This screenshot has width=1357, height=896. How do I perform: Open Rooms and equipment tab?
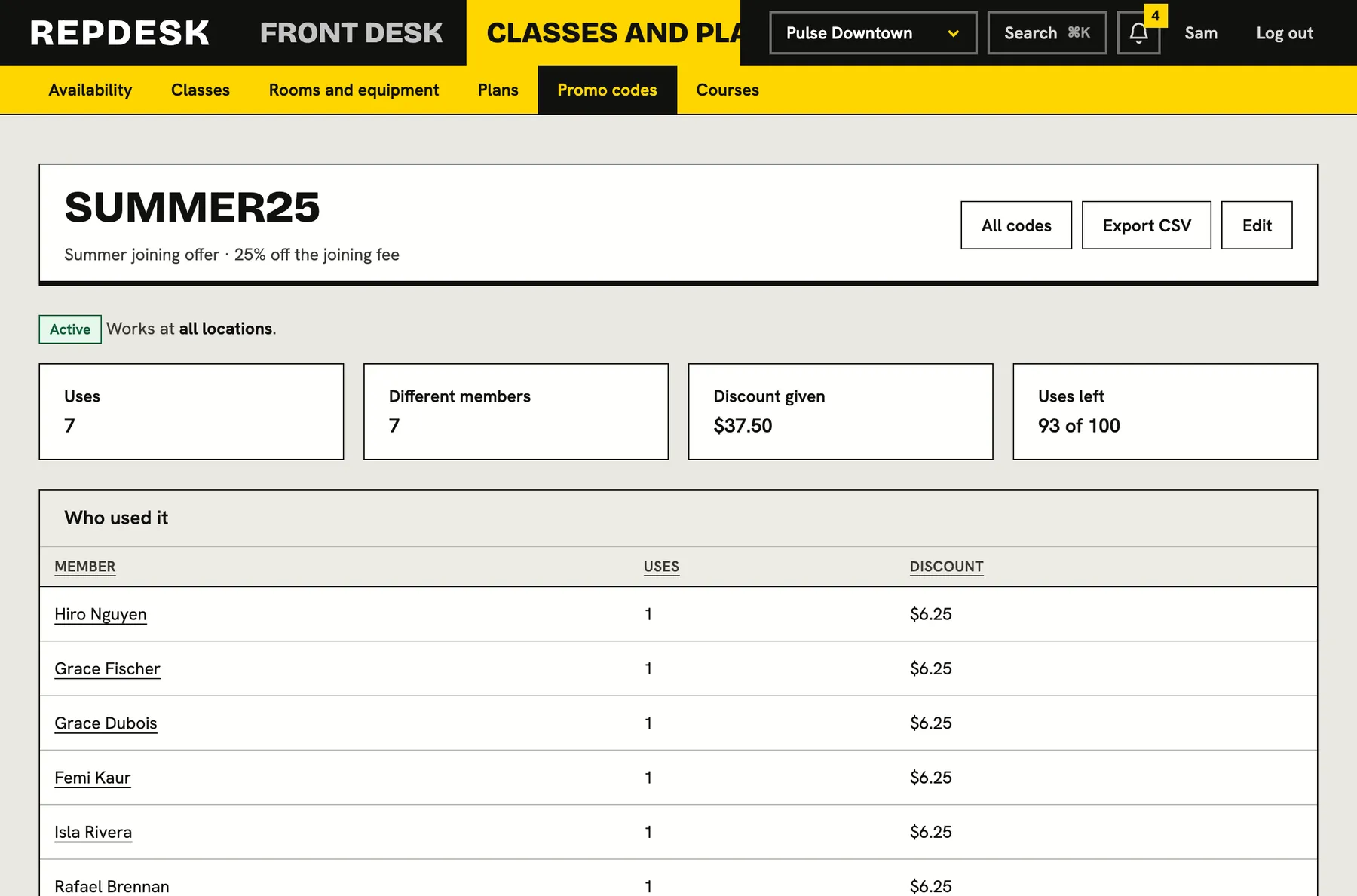point(354,90)
